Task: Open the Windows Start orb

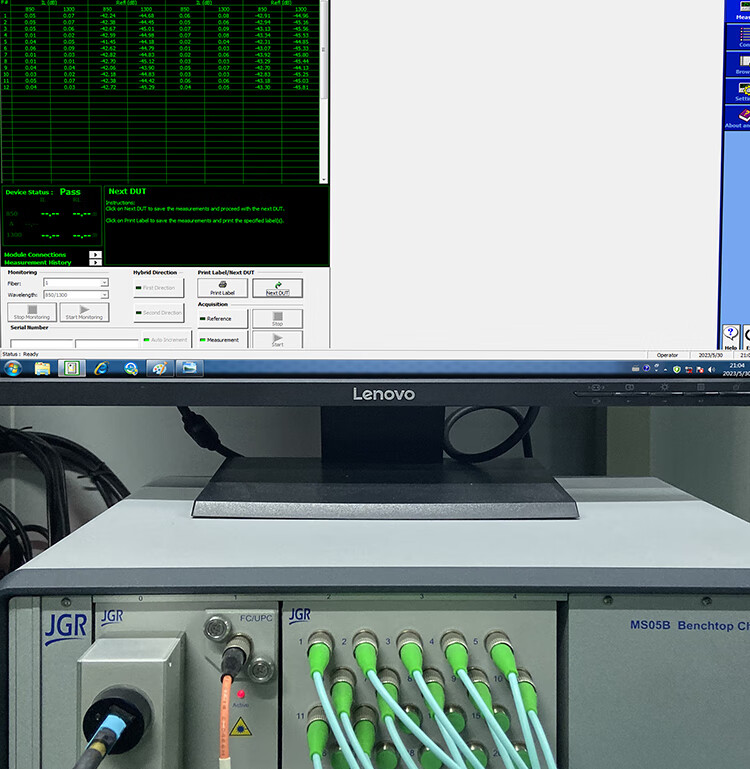Action: pyautogui.click(x=13, y=368)
